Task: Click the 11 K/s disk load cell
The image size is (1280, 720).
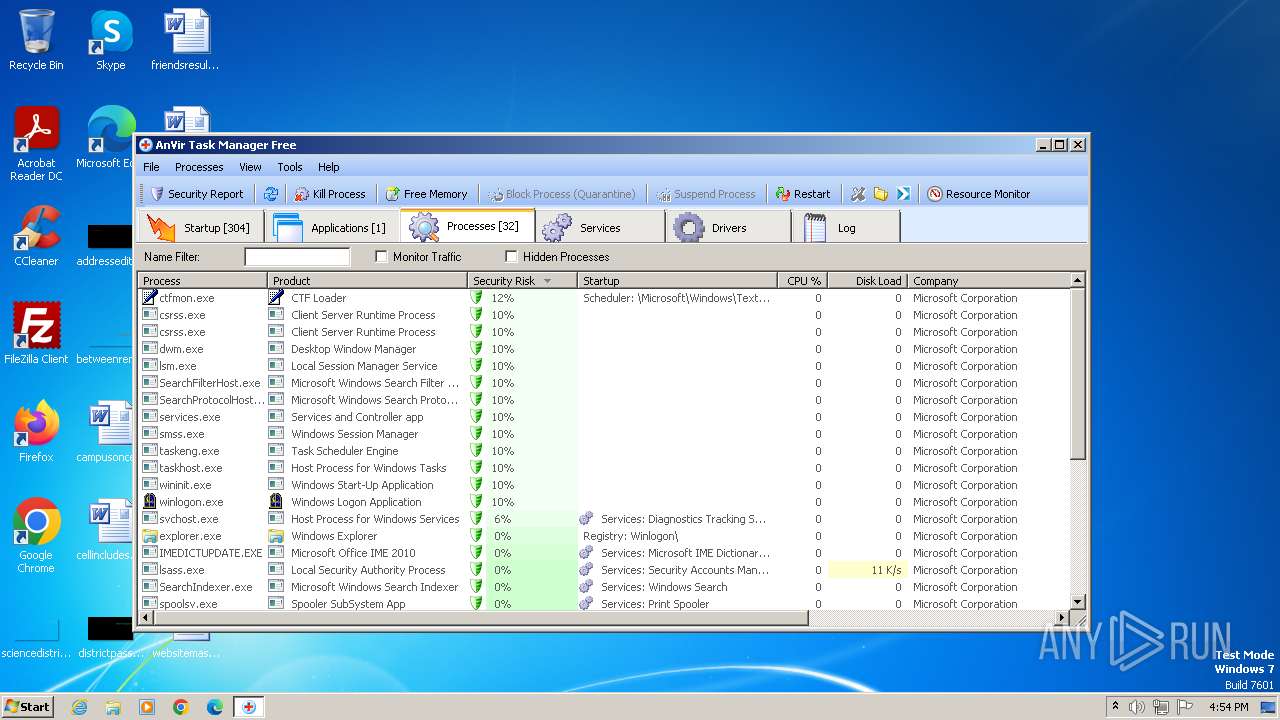Action: pyautogui.click(x=867, y=570)
